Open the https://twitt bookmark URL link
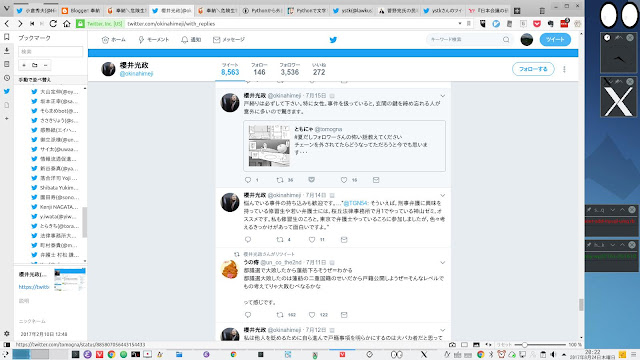The image size is (640, 360). pyautogui.click(x=34, y=287)
